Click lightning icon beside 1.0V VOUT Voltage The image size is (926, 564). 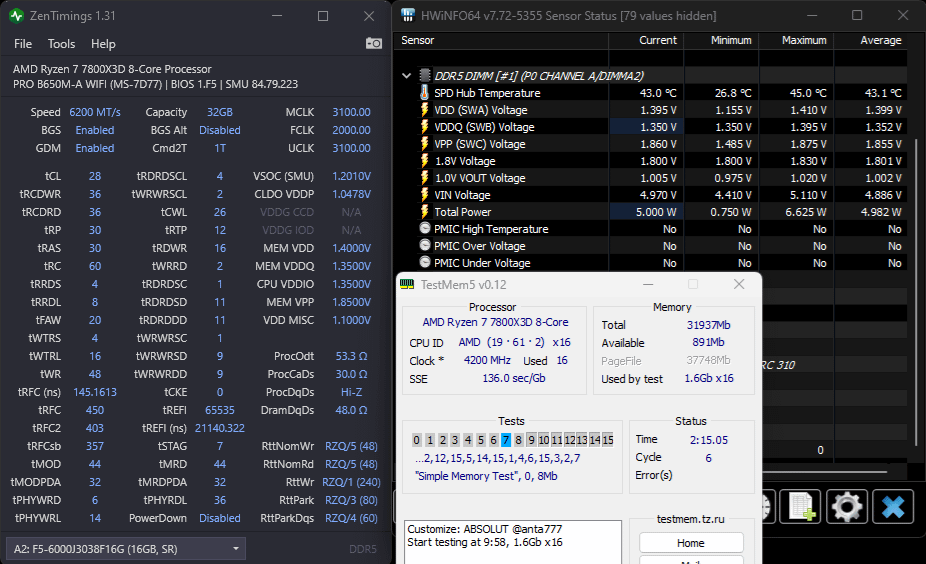[424, 178]
